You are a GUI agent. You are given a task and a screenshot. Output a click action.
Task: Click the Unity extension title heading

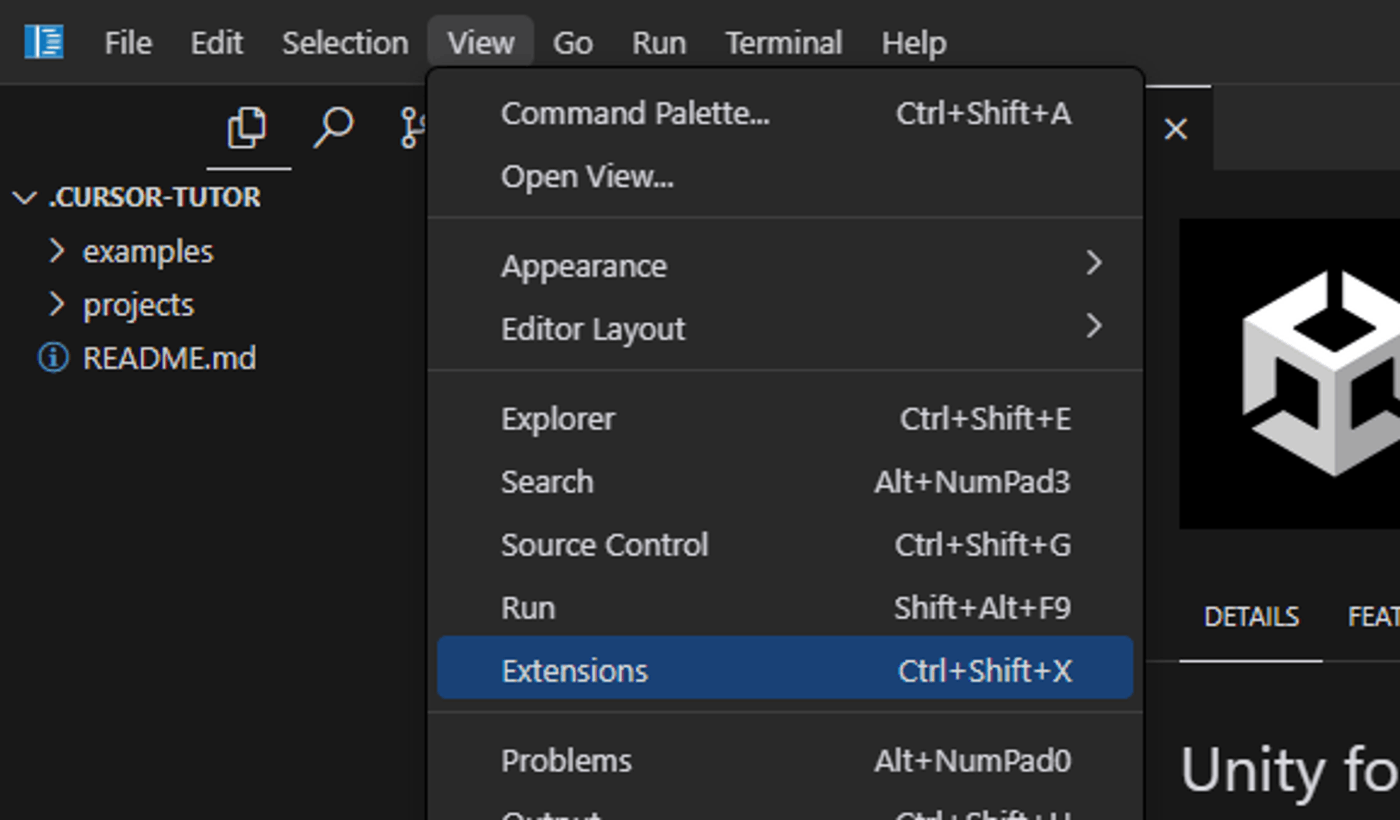tap(1290, 770)
